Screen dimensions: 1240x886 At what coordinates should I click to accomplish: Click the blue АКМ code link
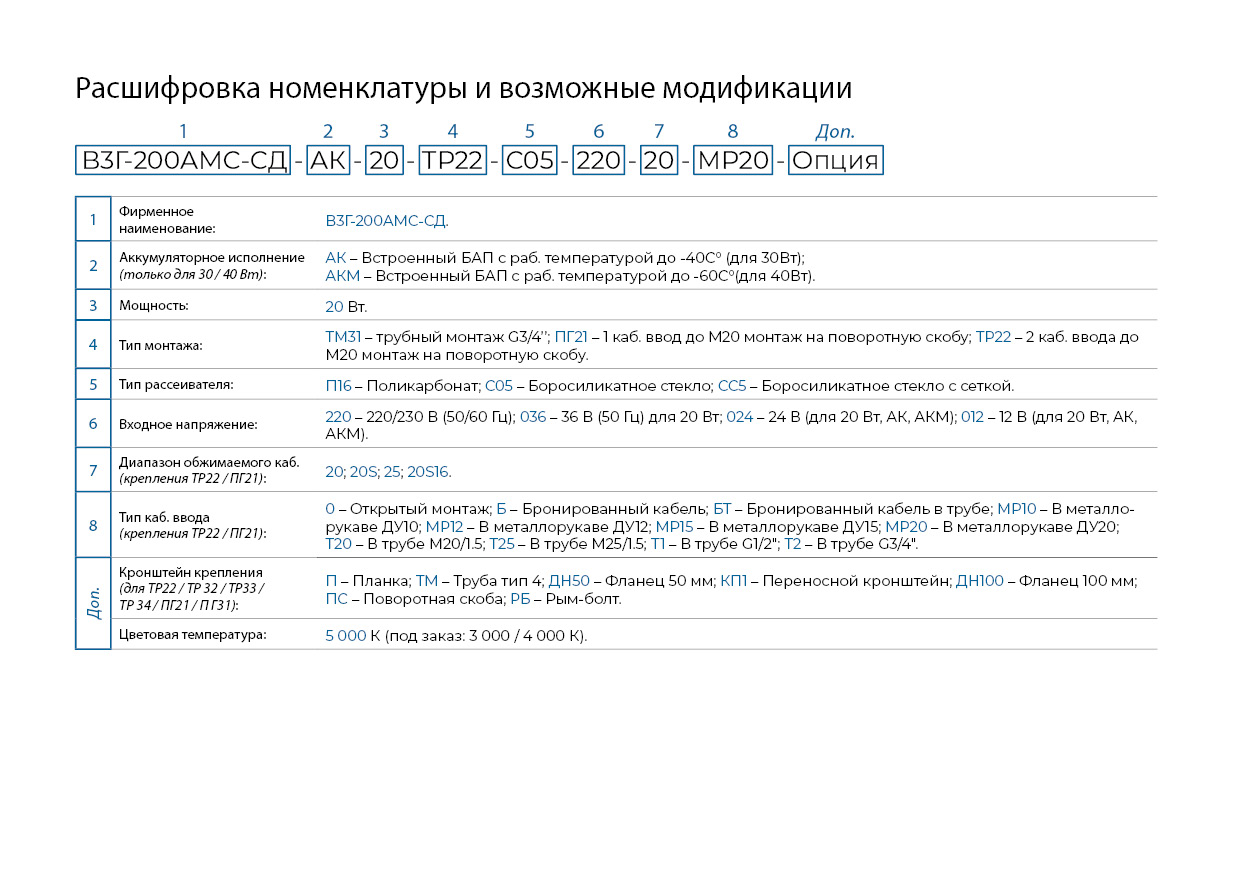point(342,275)
